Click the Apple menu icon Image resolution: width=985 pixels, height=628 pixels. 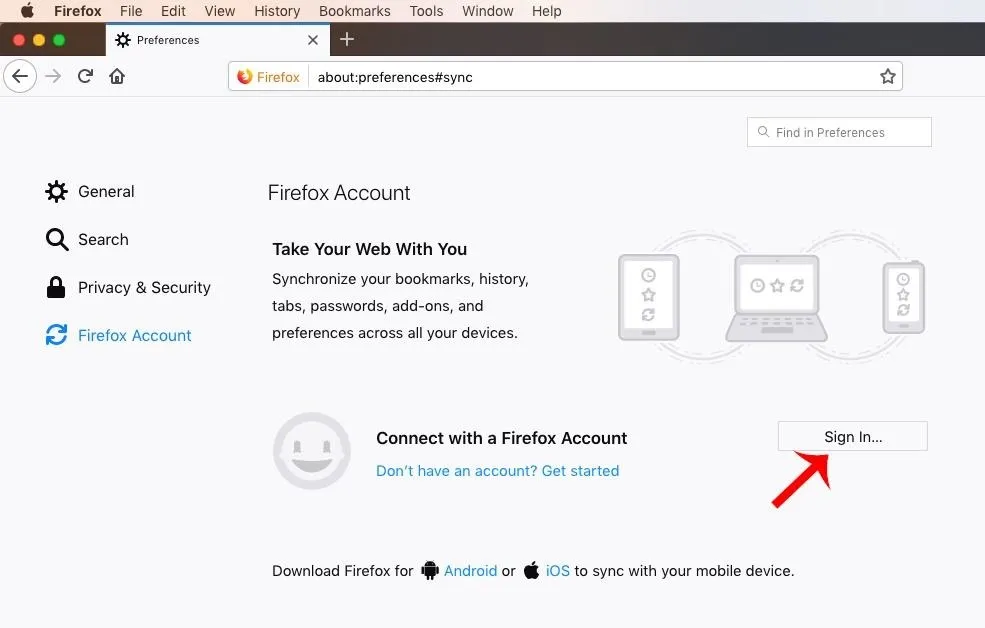point(27,11)
